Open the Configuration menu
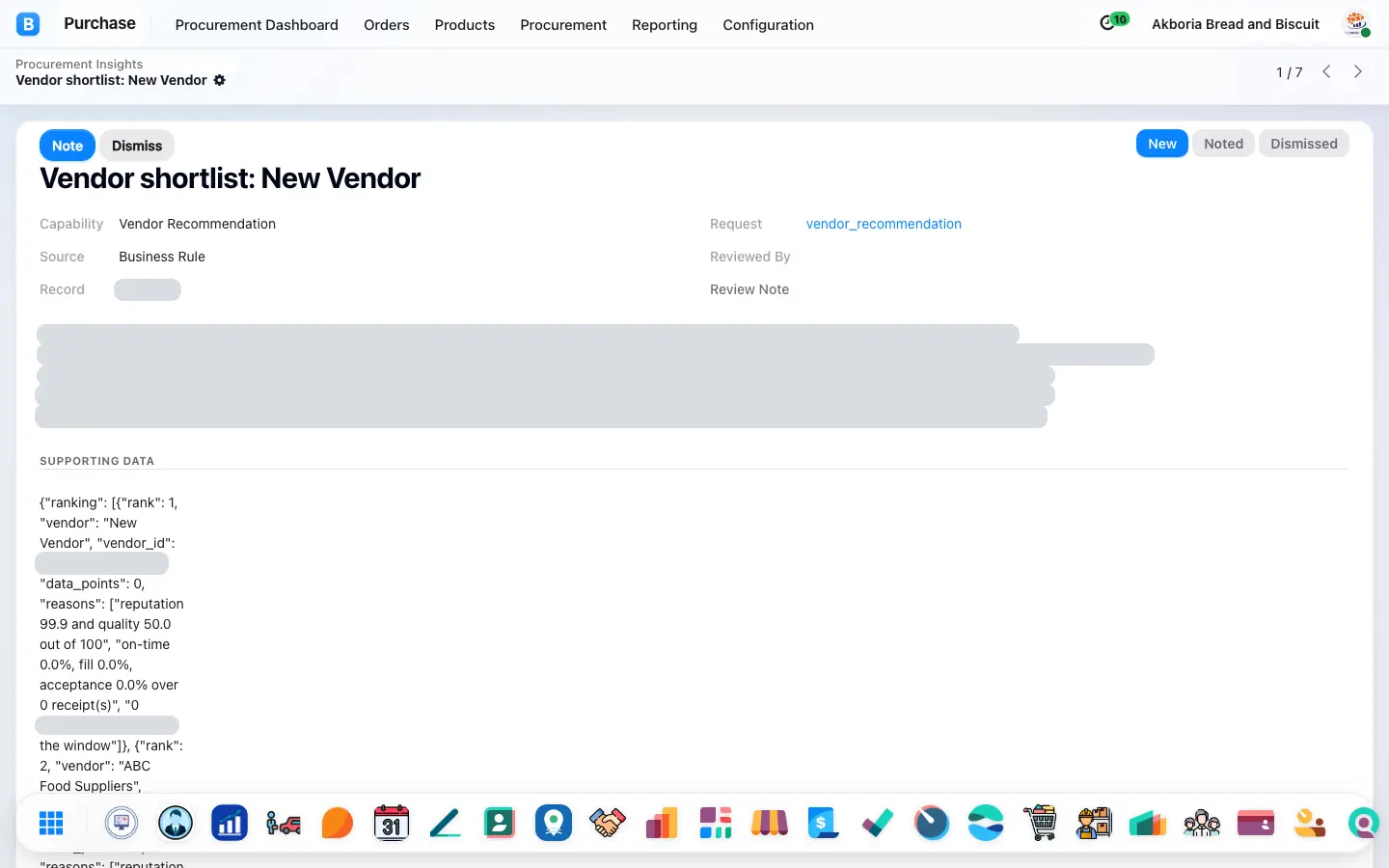The height and width of the screenshot is (868, 1389). tap(769, 25)
